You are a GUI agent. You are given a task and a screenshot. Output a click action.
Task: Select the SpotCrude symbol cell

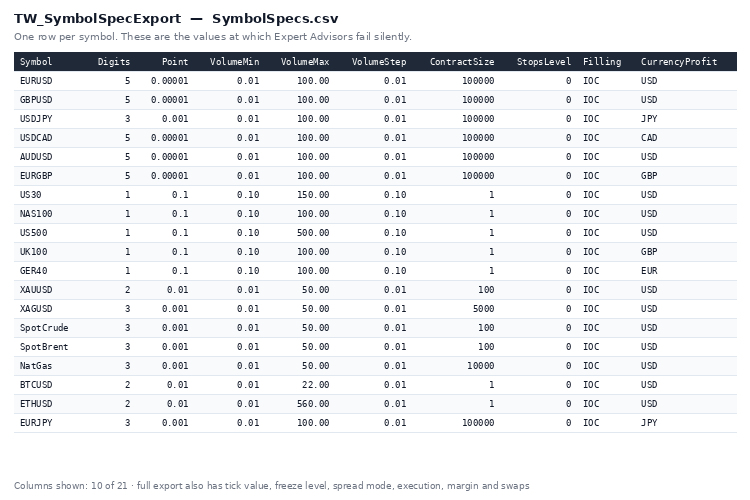(x=44, y=328)
